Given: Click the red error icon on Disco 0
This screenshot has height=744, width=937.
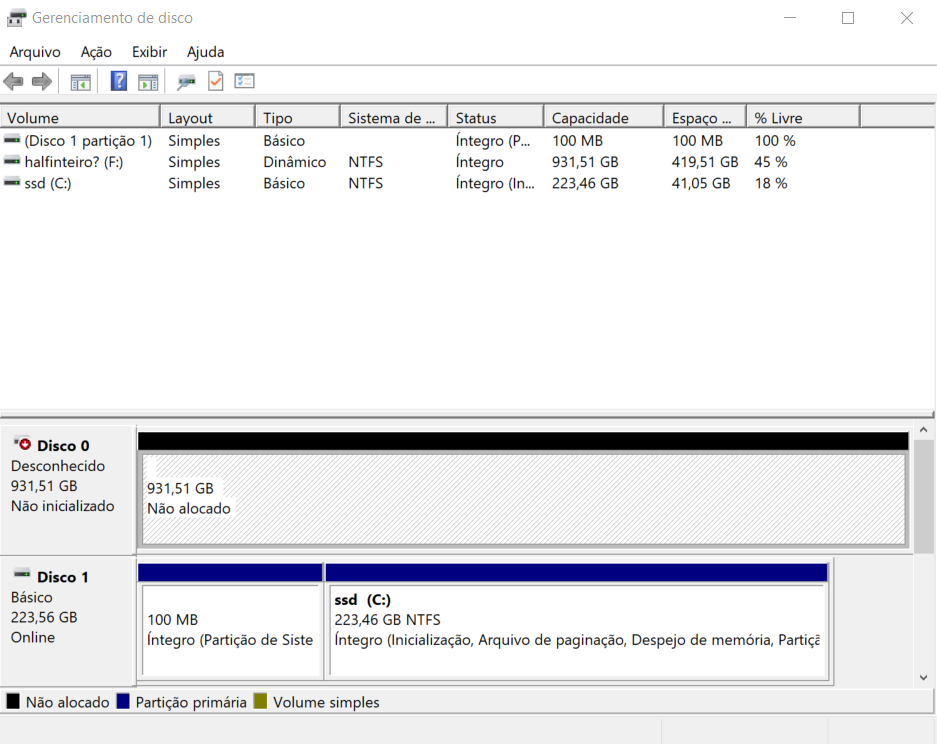Looking at the screenshot, I should point(23,443).
